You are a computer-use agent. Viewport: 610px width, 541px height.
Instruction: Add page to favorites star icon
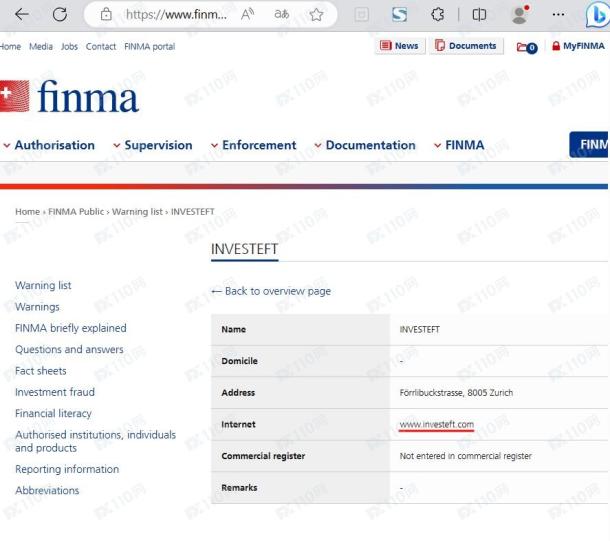[316, 14]
